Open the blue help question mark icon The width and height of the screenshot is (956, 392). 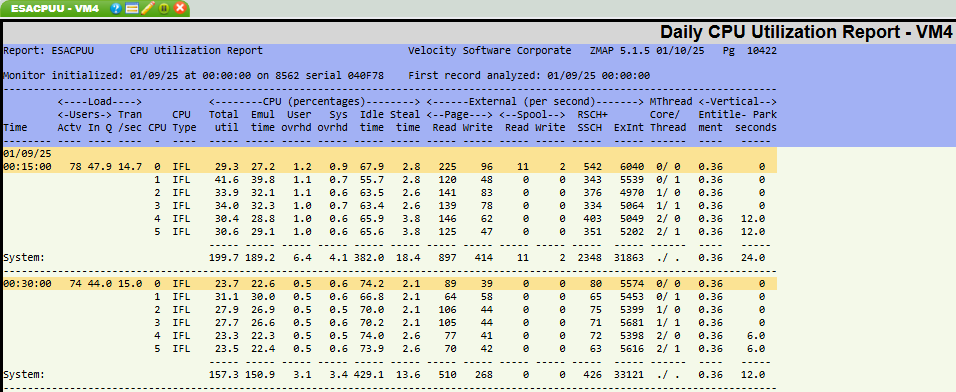(116, 9)
